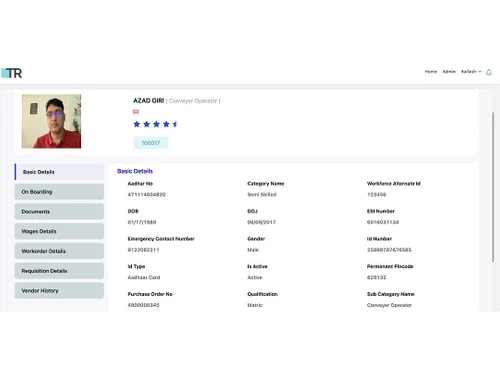
Task: Open the Vendor History tab
Action: pos(59,291)
